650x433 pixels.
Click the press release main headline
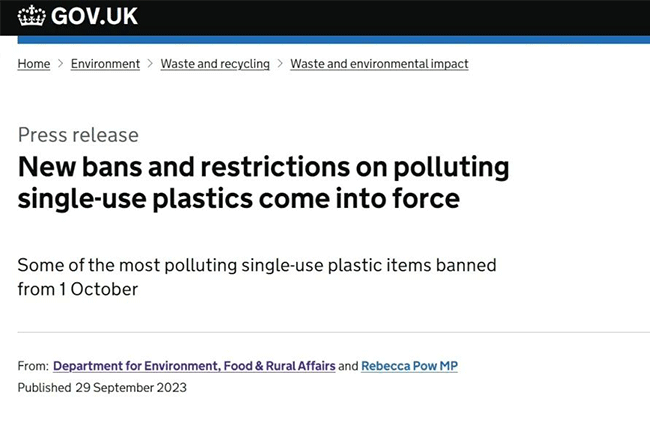tap(264, 182)
